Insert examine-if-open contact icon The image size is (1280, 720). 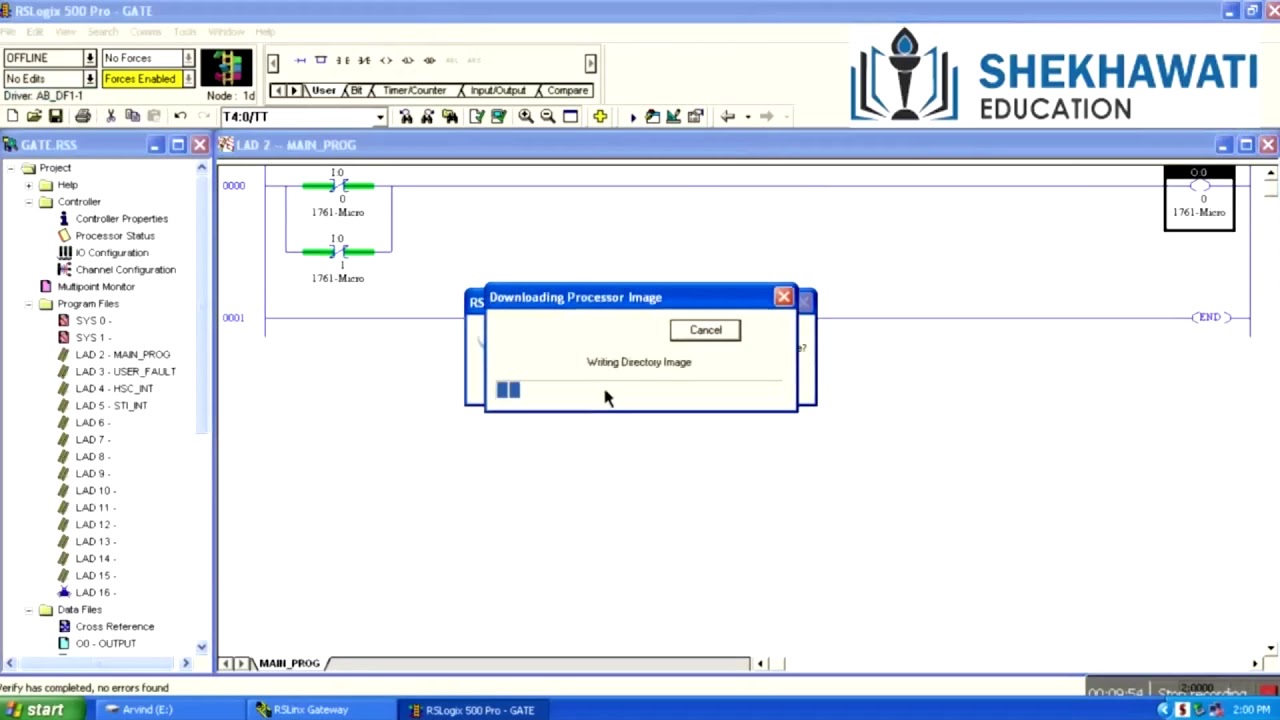[364, 61]
